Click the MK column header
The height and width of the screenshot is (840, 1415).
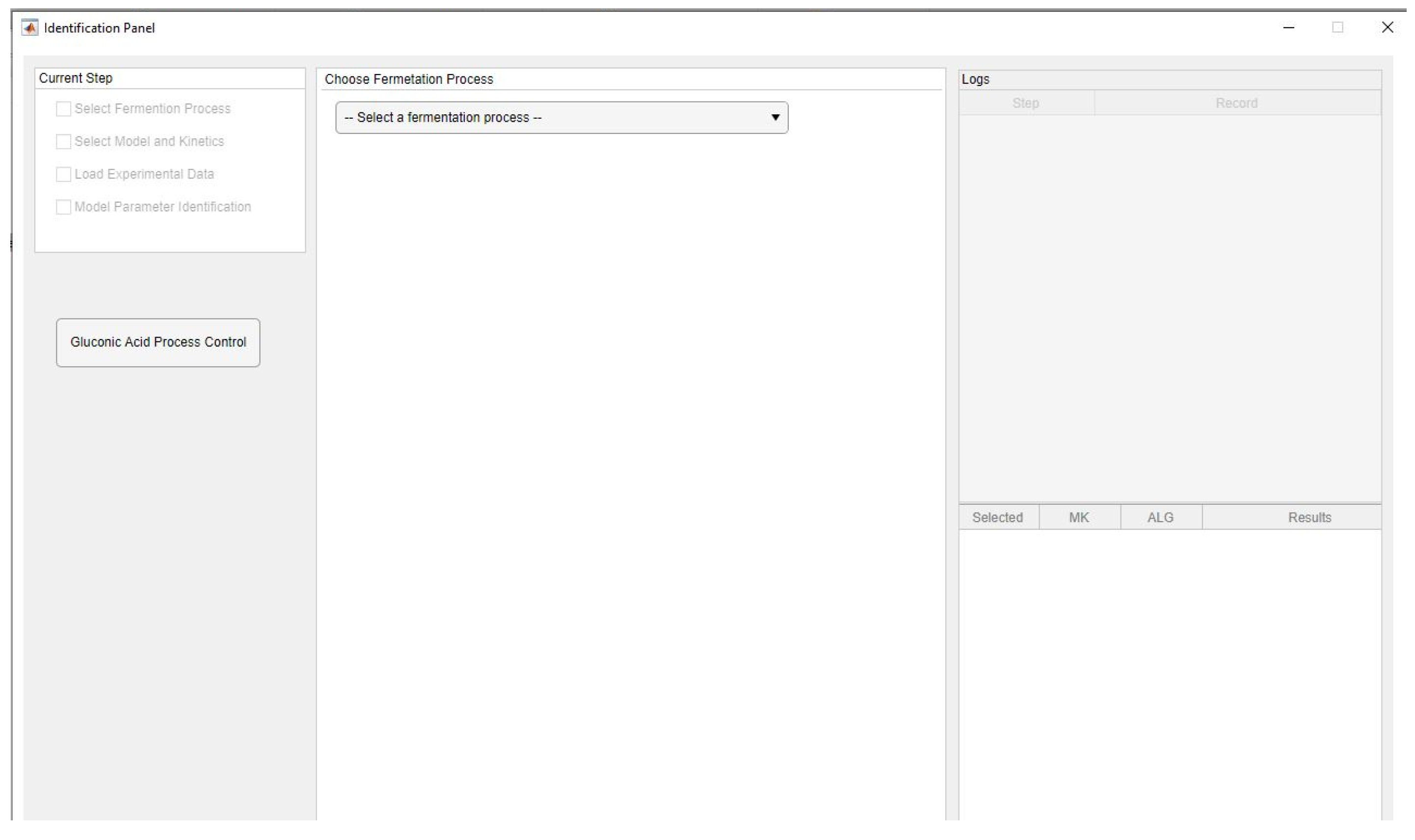tap(1079, 517)
